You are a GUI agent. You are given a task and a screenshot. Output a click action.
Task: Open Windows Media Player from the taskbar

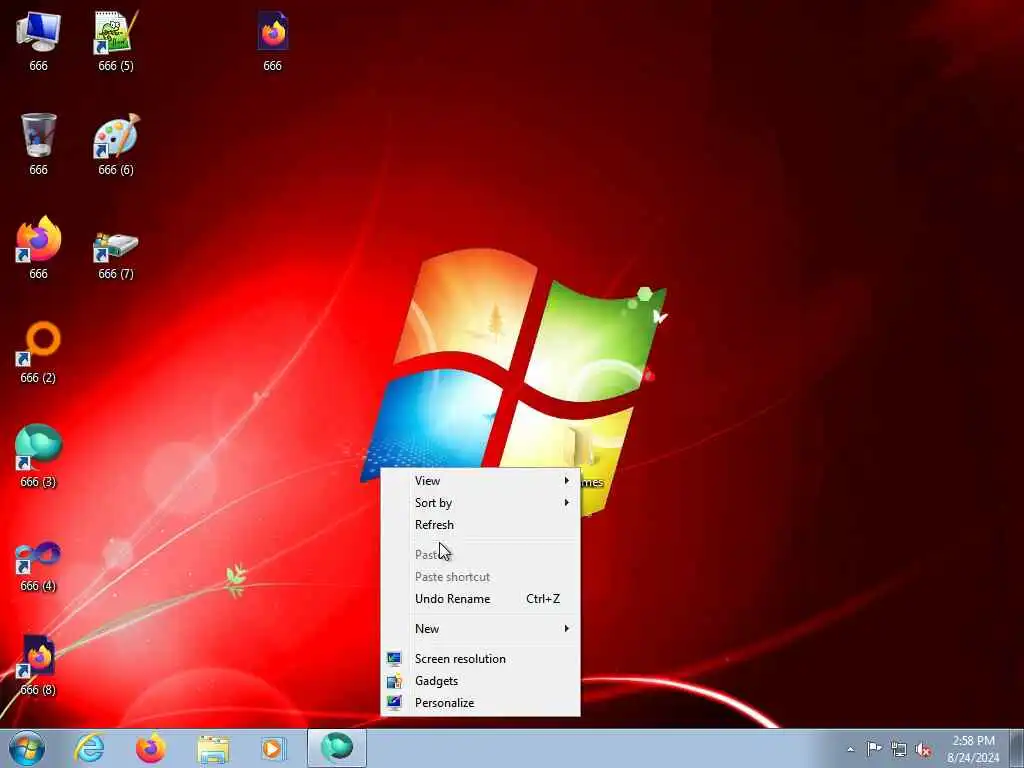273,748
